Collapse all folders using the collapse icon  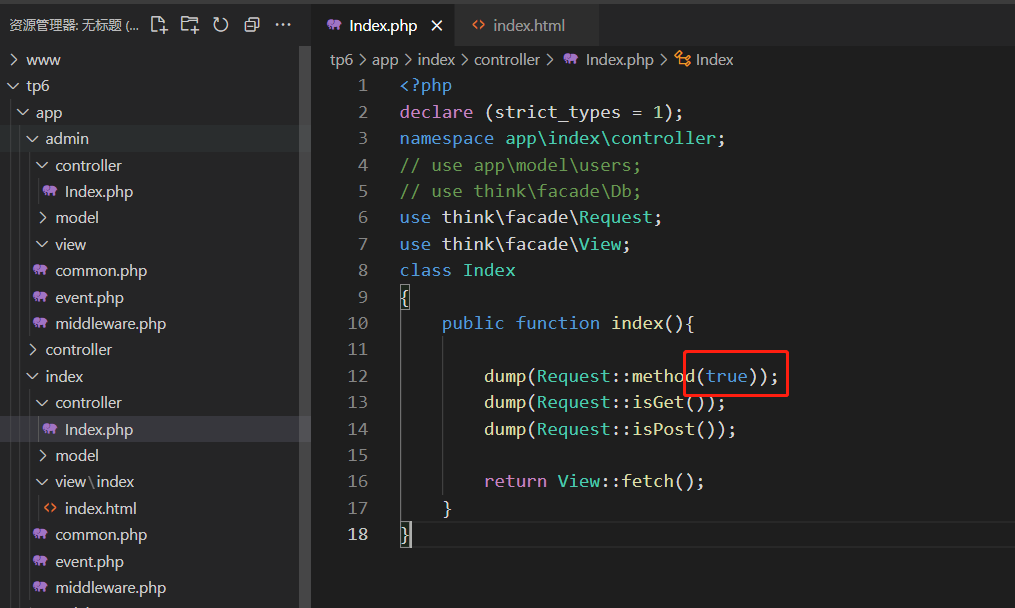[252, 25]
